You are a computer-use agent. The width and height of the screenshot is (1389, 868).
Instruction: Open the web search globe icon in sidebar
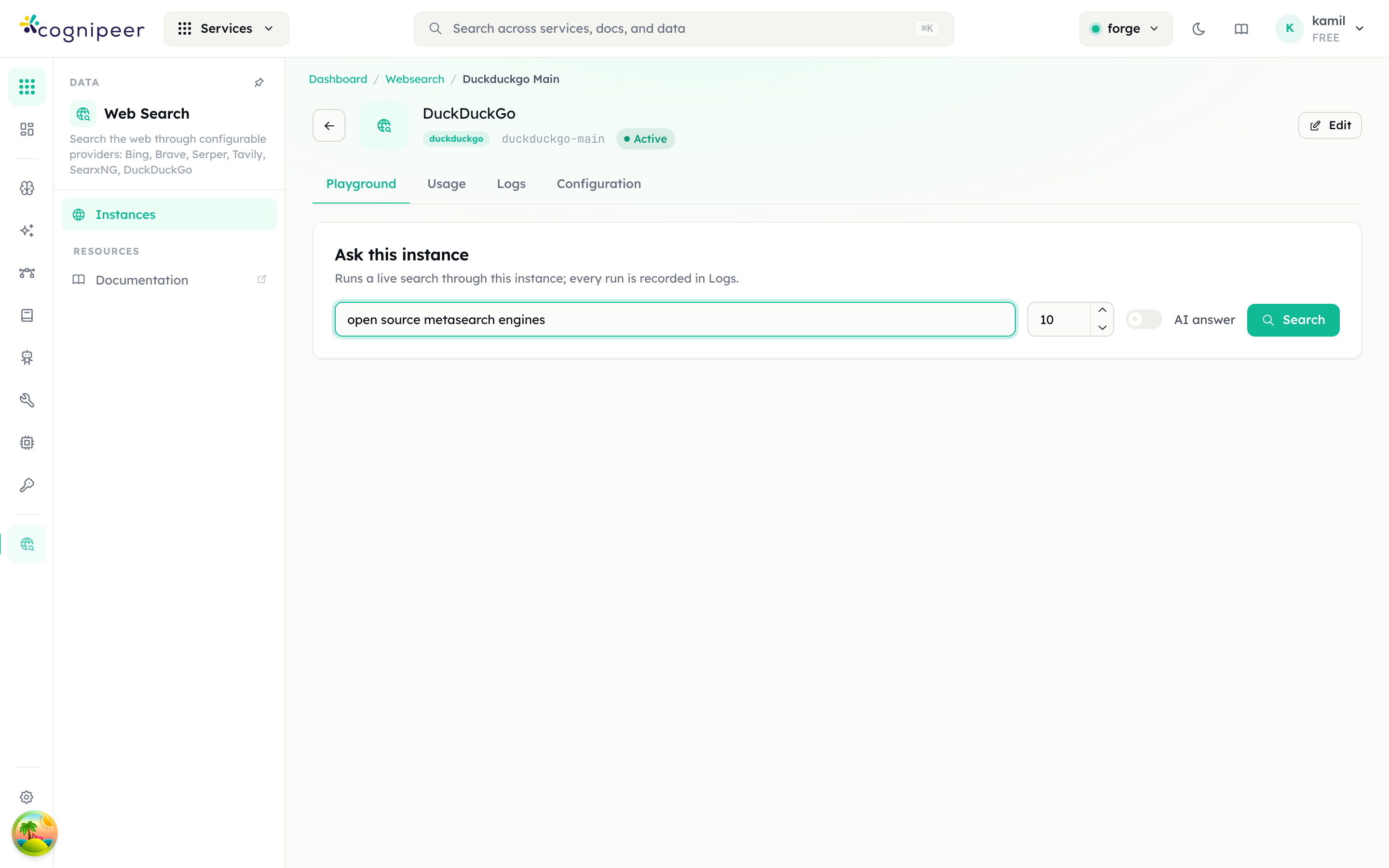(27, 543)
